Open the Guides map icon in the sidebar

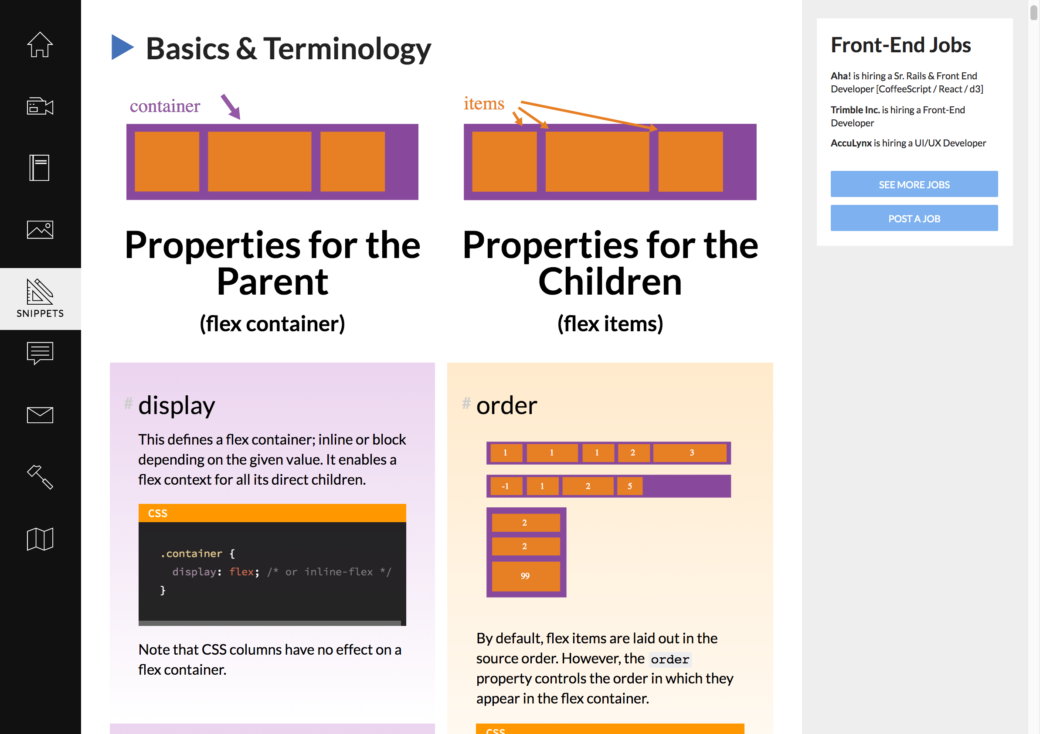pos(40,539)
